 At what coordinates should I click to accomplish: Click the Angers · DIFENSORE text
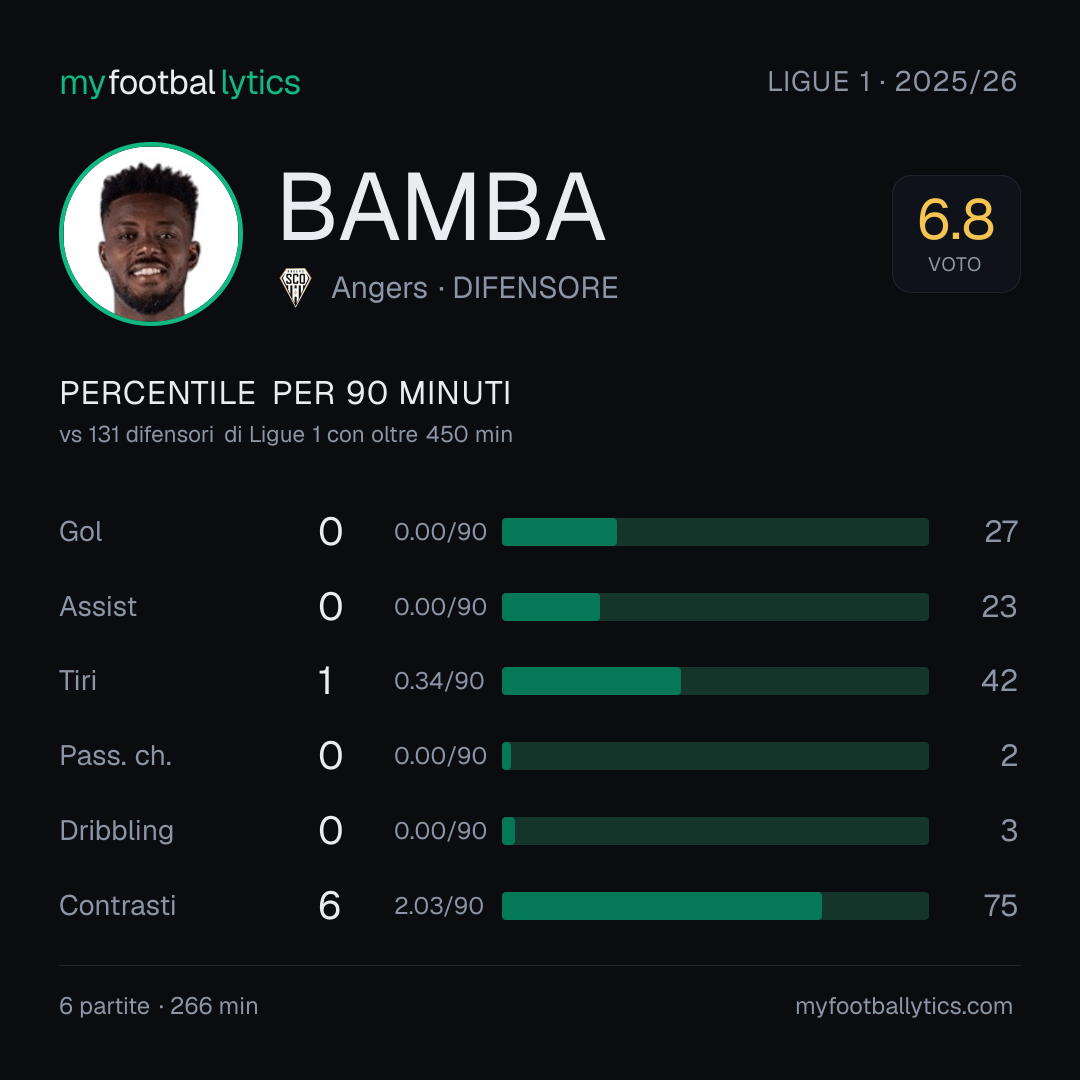tap(475, 288)
